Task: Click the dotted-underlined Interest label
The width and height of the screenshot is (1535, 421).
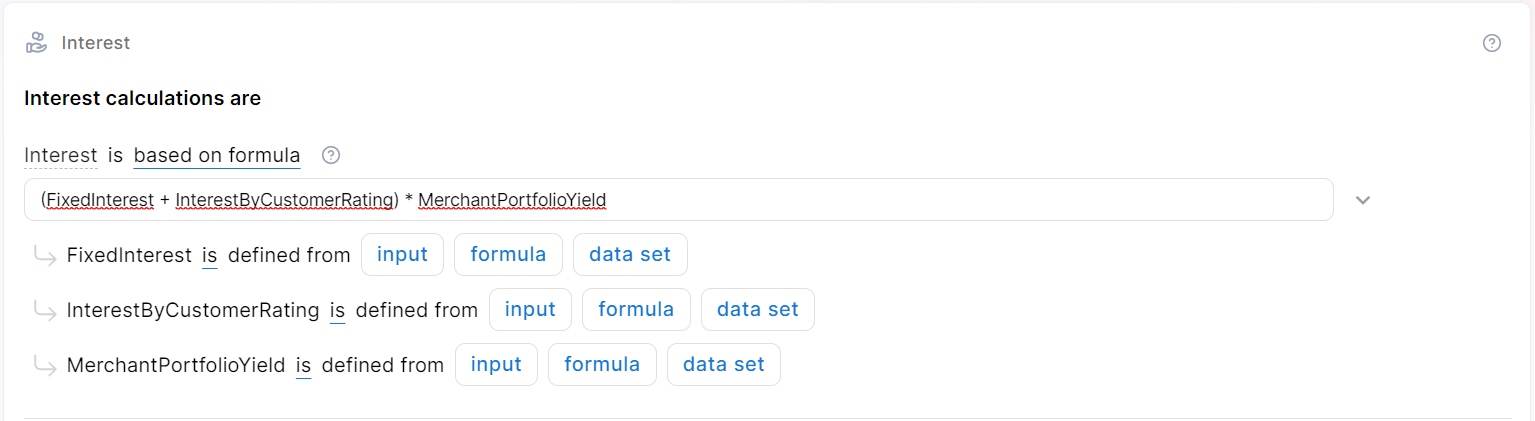Action: click(61, 155)
